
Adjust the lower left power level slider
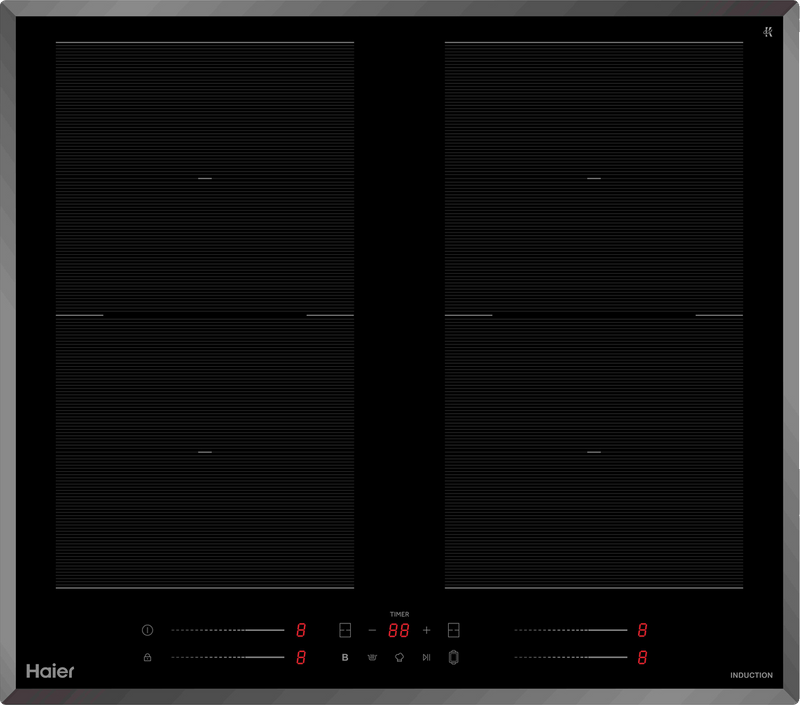pos(227,657)
